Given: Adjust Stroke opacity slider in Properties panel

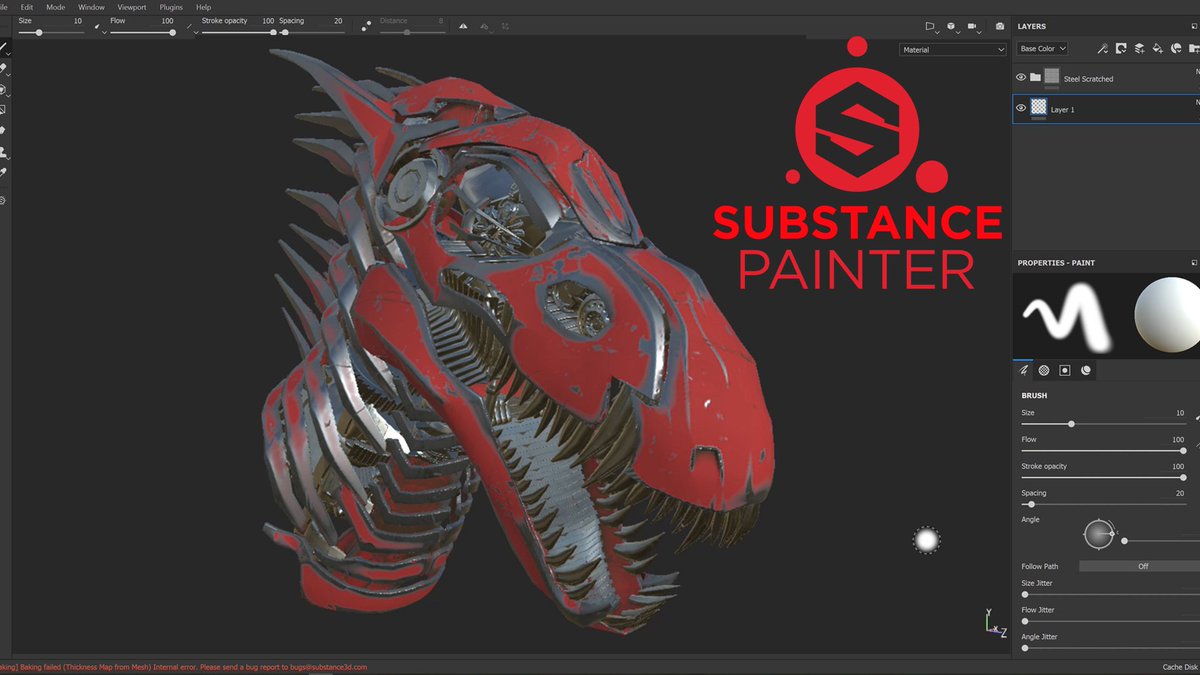Looking at the screenshot, I should (x=1102, y=478).
